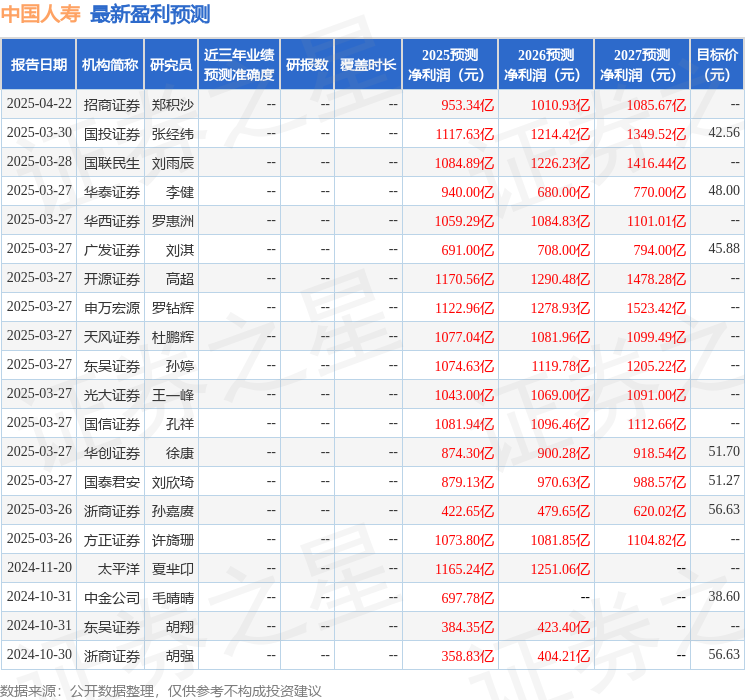Select the 华创证券 institution cell
This screenshot has height=700, width=745.
[x=112, y=453]
